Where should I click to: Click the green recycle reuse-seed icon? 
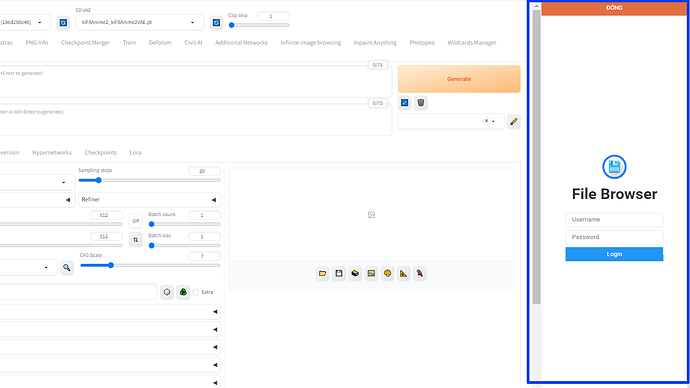183,292
